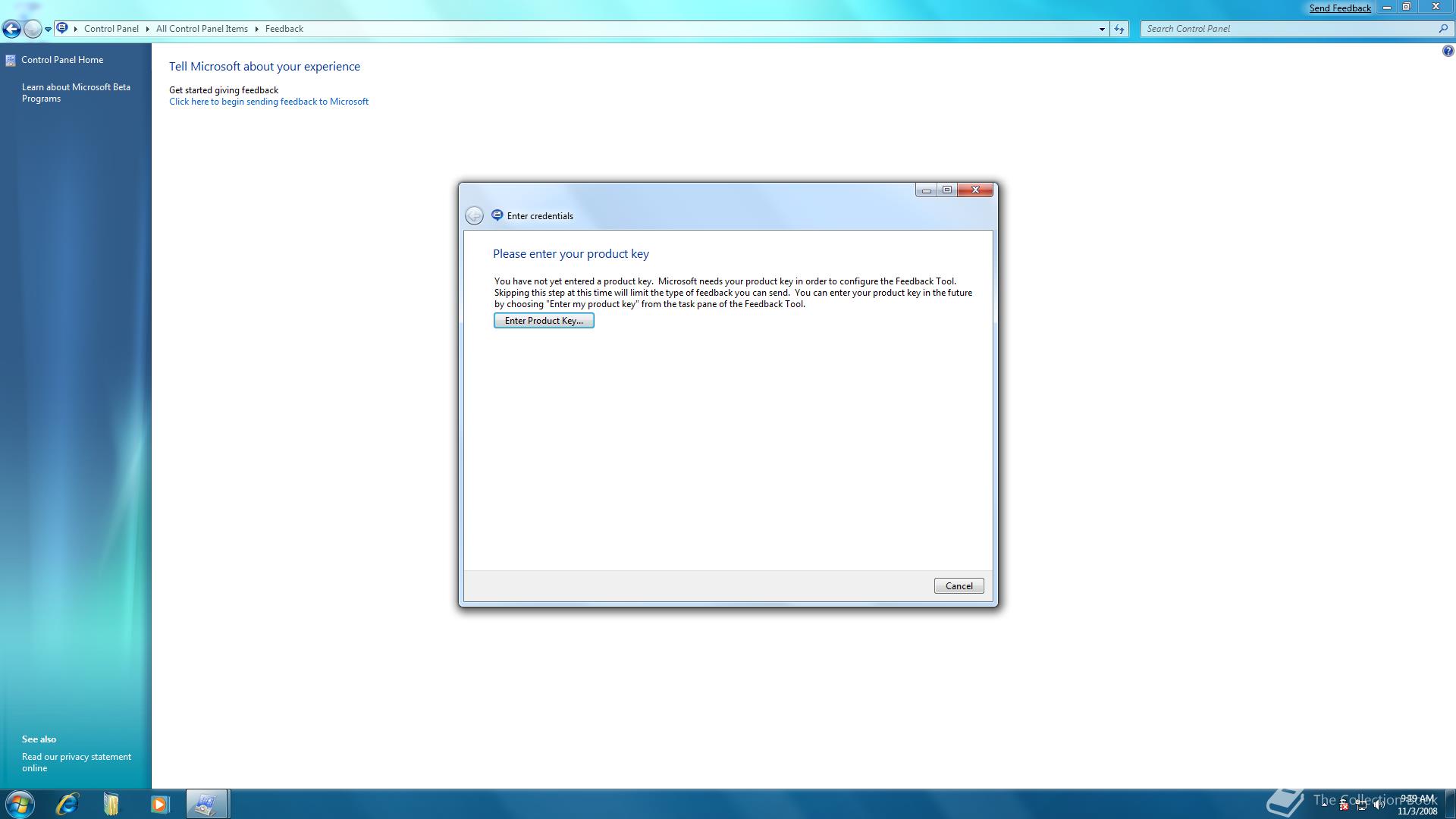Select Feedback breadcrumb
Viewport: 1456px width, 819px height.
284,29
